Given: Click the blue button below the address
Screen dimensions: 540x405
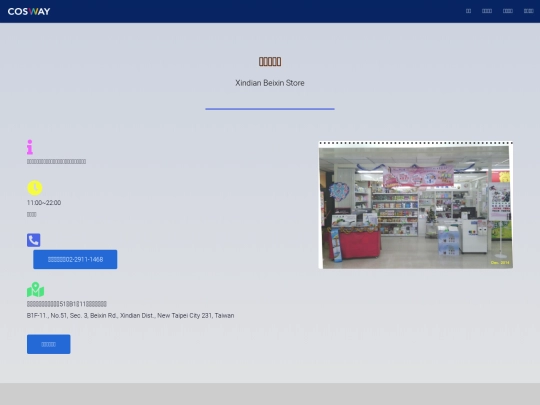Looking at the screenshot, I should click(x=49, y=344).
